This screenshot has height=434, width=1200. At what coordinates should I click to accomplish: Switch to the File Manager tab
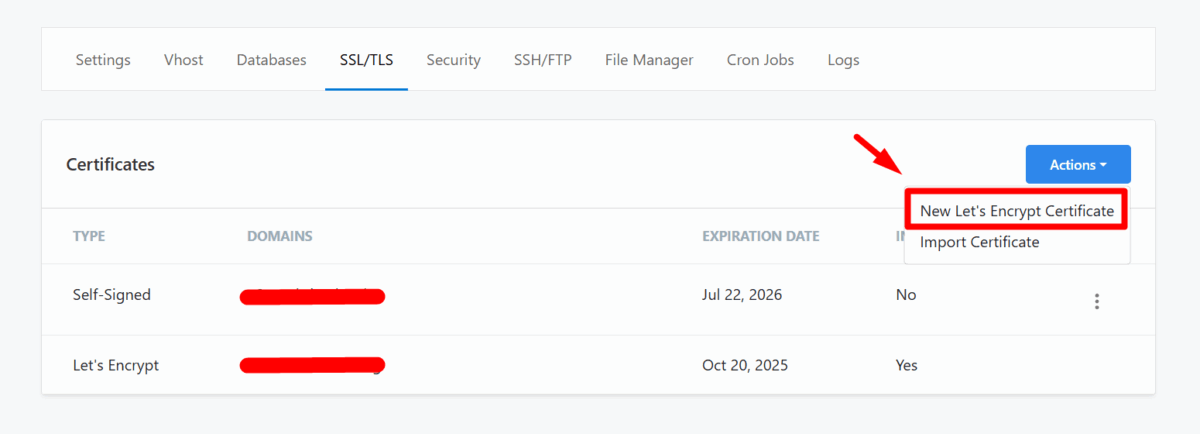(x=649, y=60)
